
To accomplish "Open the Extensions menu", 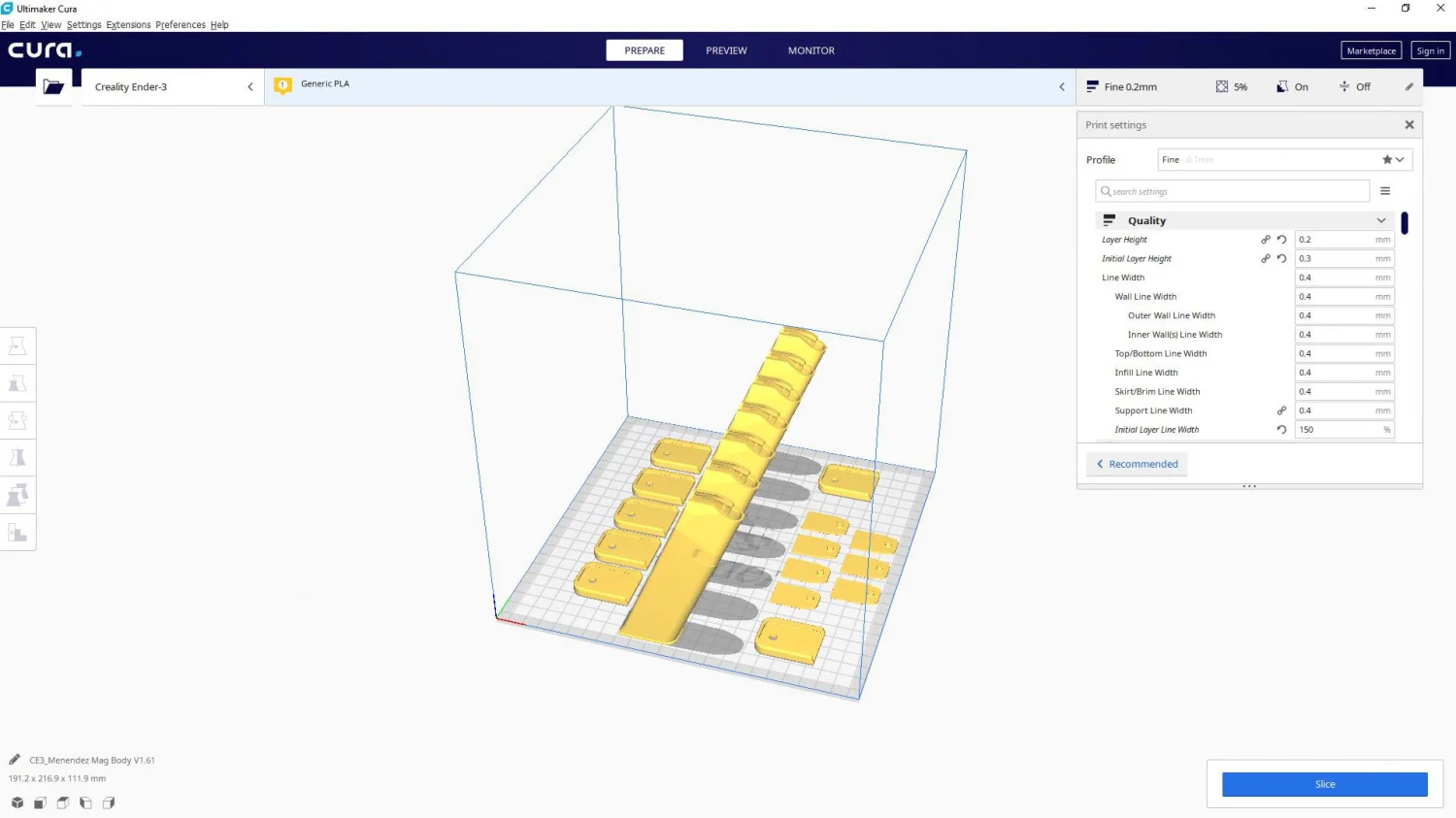I will 128,25.
